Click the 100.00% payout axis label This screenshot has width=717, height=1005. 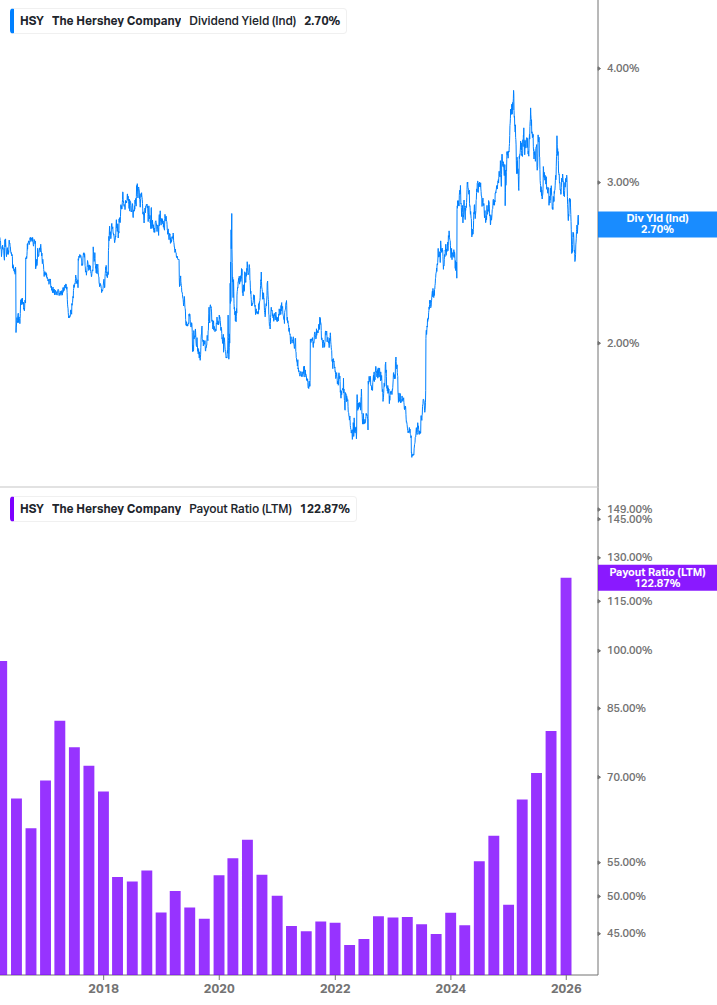629,651
